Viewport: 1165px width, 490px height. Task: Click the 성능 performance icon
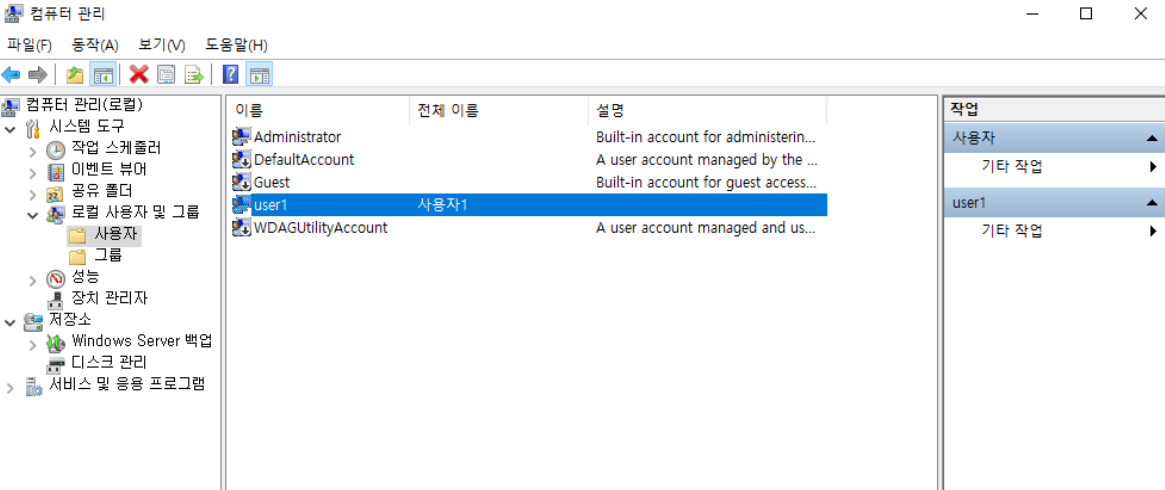[56, 279]
